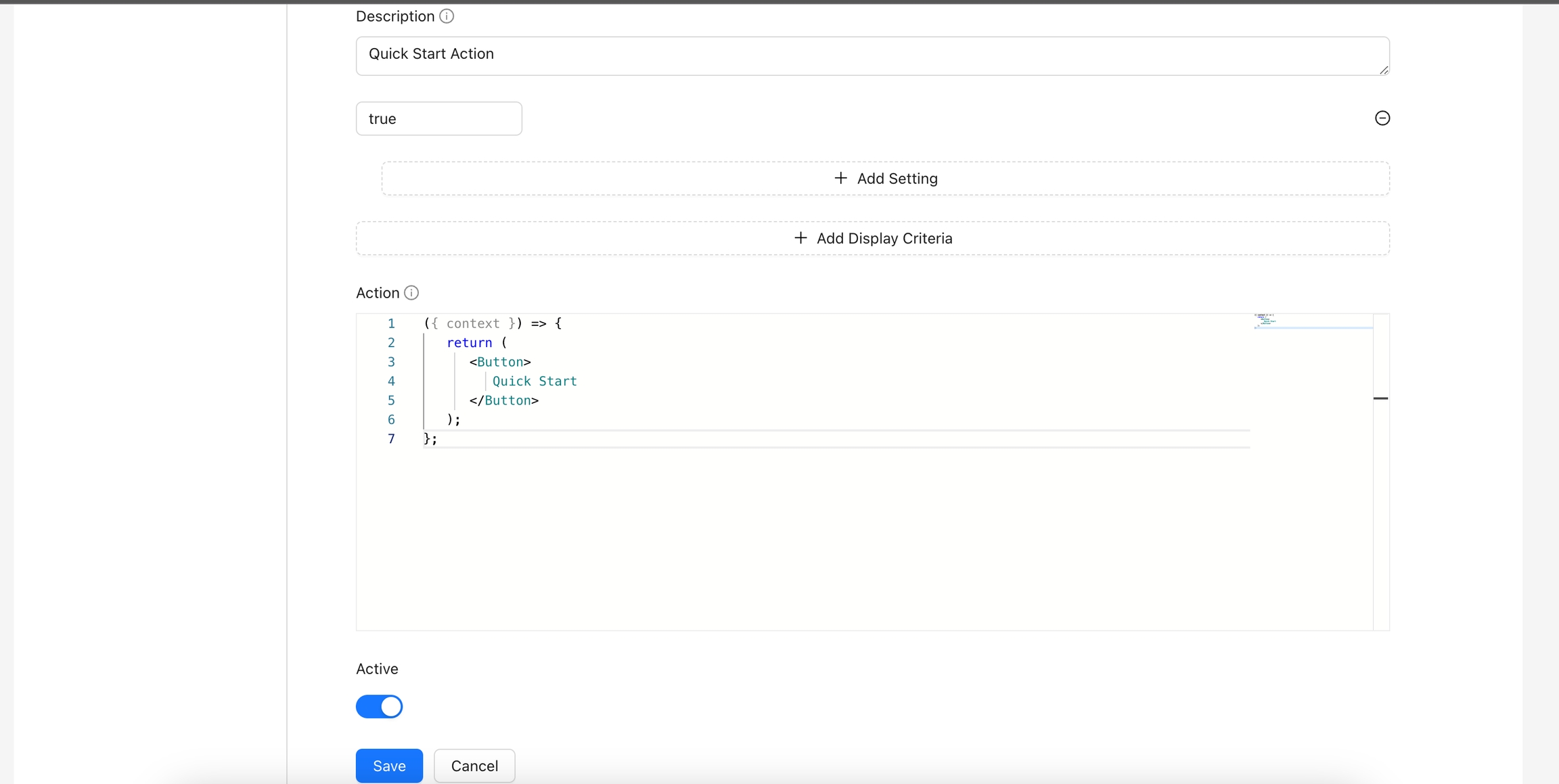Click the opening <Button> tag on line 3
Image resolution: width=1559 pixels, height=784 pixels.
click(500, 362)
